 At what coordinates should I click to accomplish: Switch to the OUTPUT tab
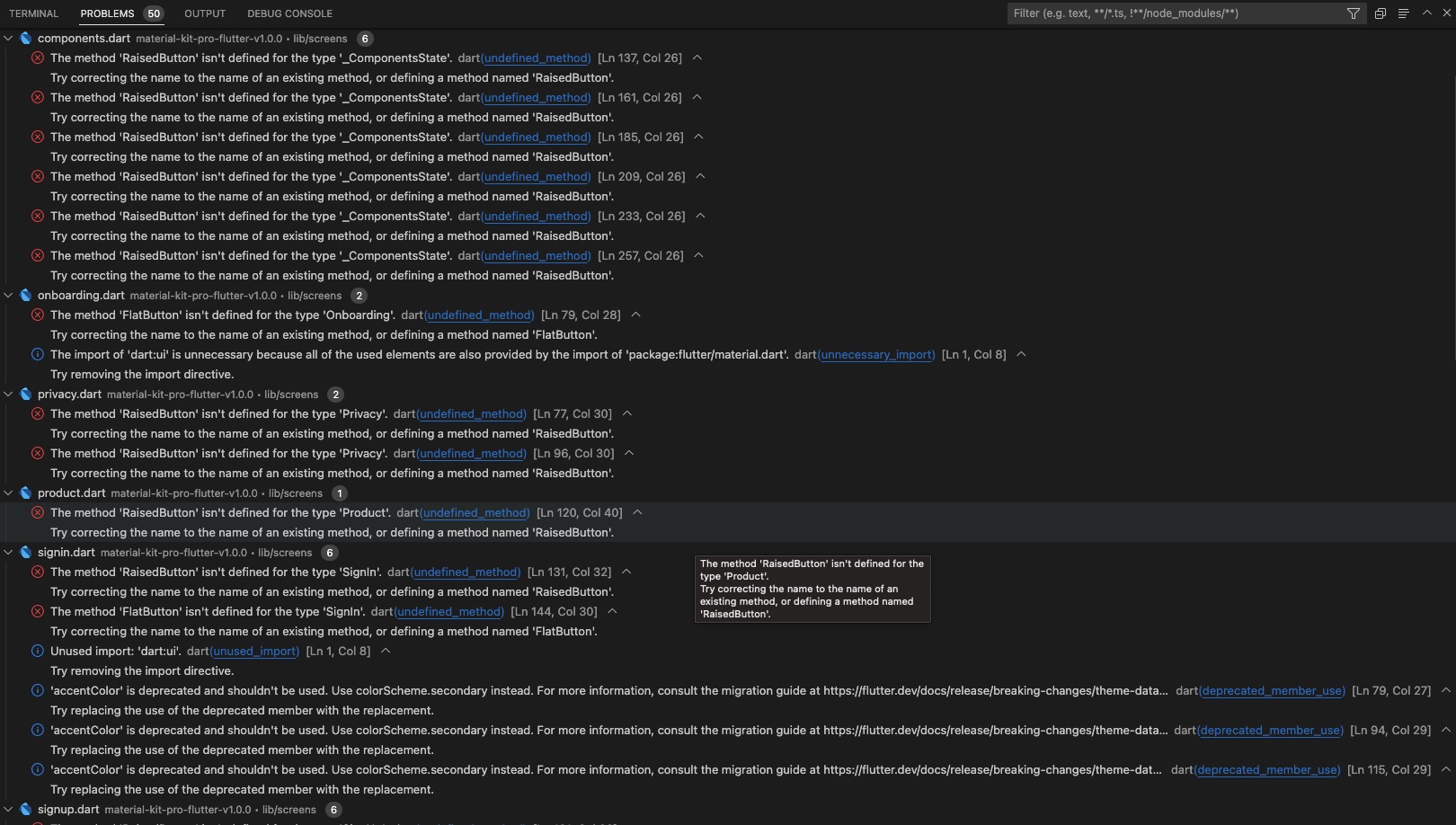204,13
